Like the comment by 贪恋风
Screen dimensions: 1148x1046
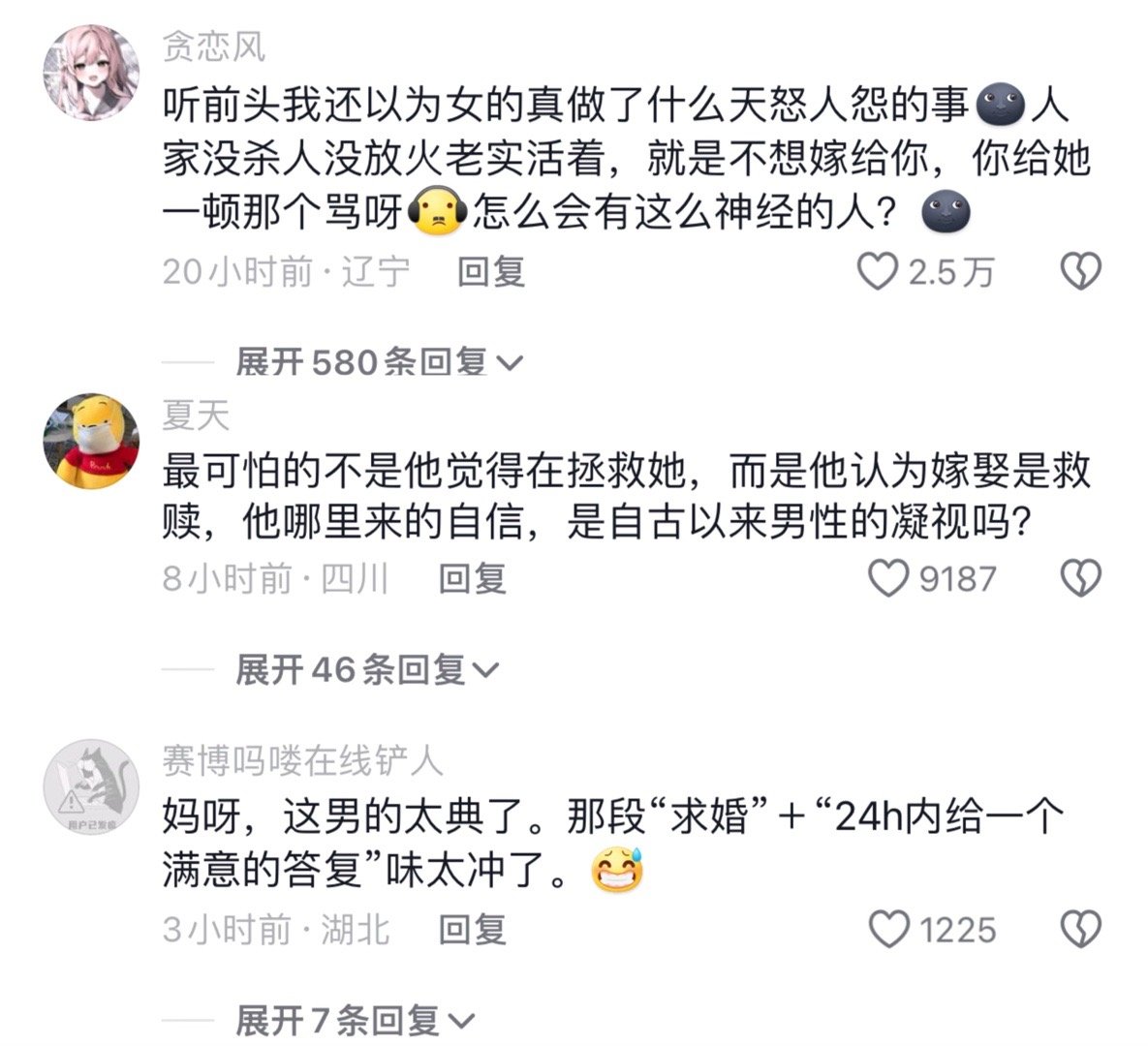pos(877,271)
